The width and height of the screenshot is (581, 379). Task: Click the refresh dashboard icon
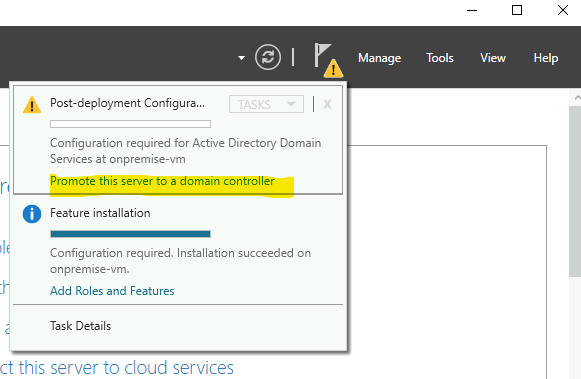[x=268, y=57]
